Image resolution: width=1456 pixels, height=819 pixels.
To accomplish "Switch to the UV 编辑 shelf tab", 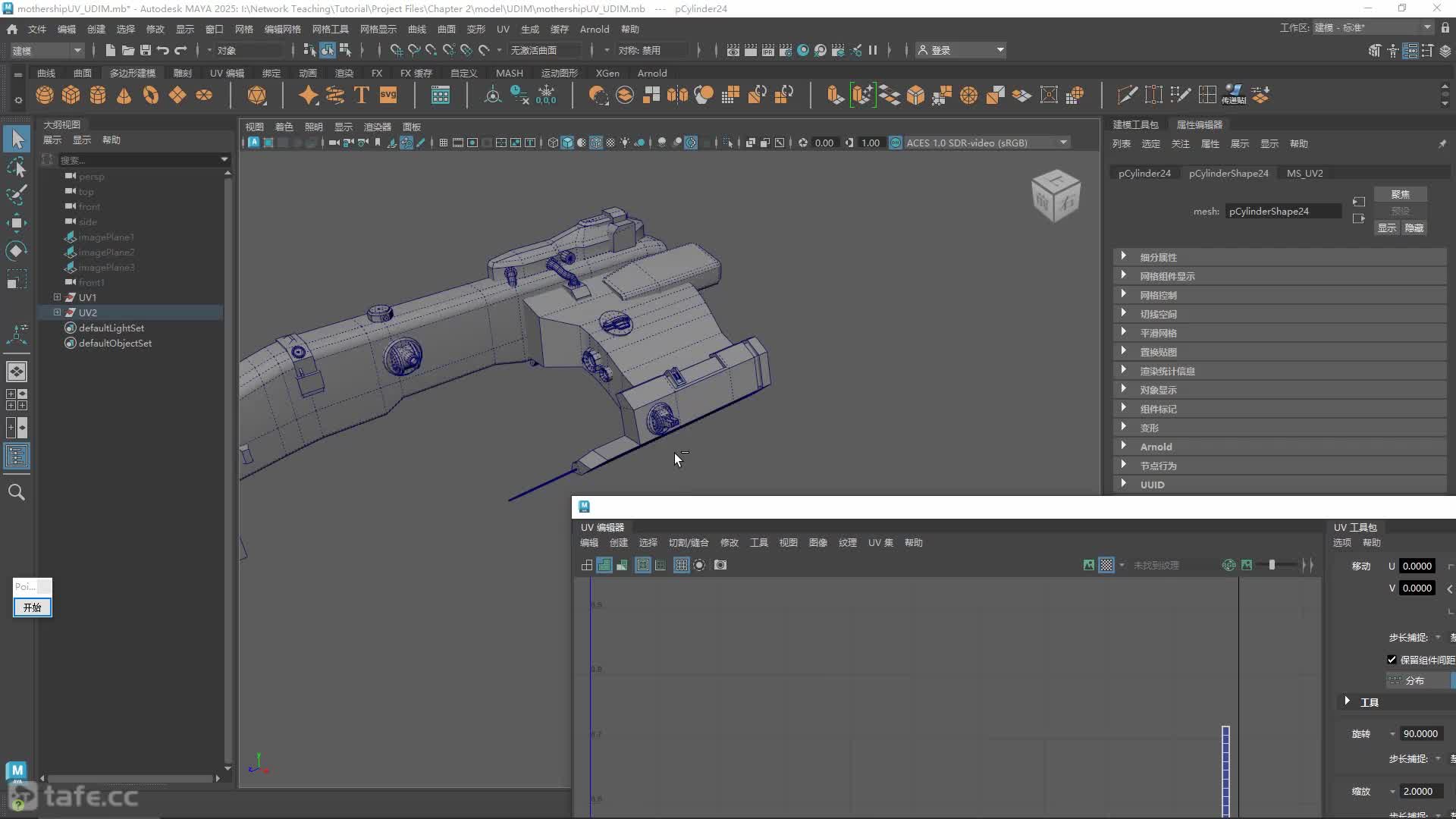I will point(227,73).
